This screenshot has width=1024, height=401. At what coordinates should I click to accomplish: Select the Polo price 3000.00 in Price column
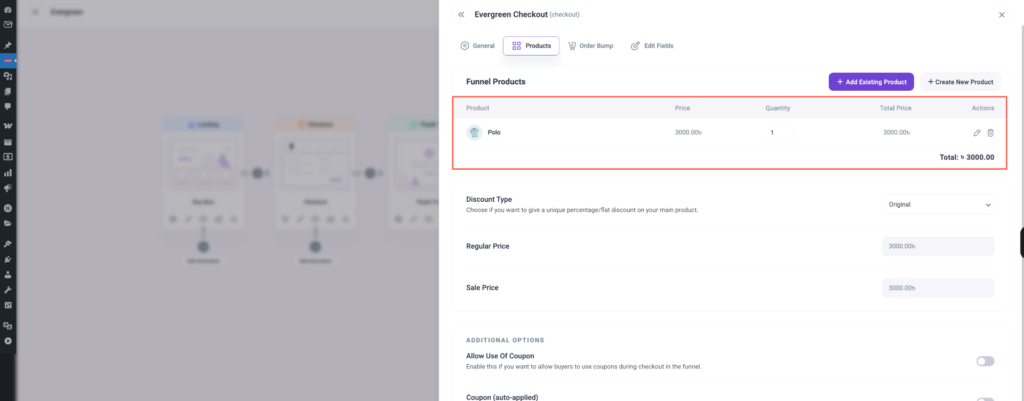coord(688,133)
